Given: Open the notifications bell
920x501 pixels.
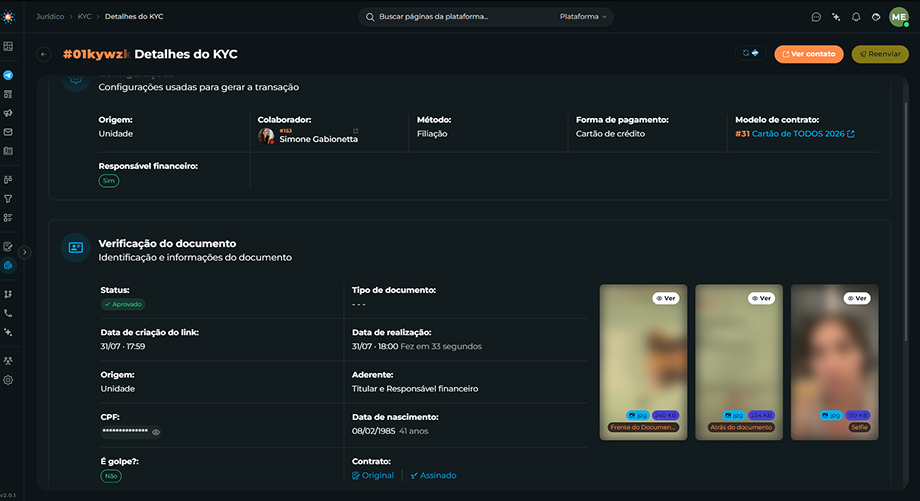Looking at the screenshot, I should click(x=856, y=17).
